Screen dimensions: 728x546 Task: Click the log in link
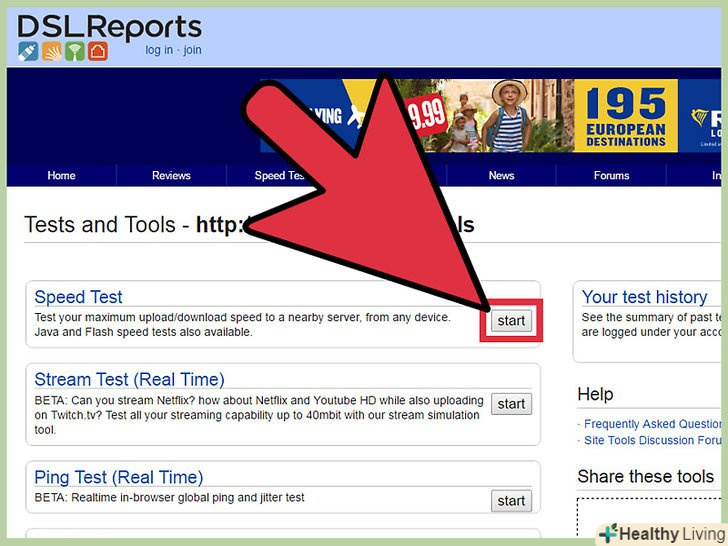[x=159, y=50]
